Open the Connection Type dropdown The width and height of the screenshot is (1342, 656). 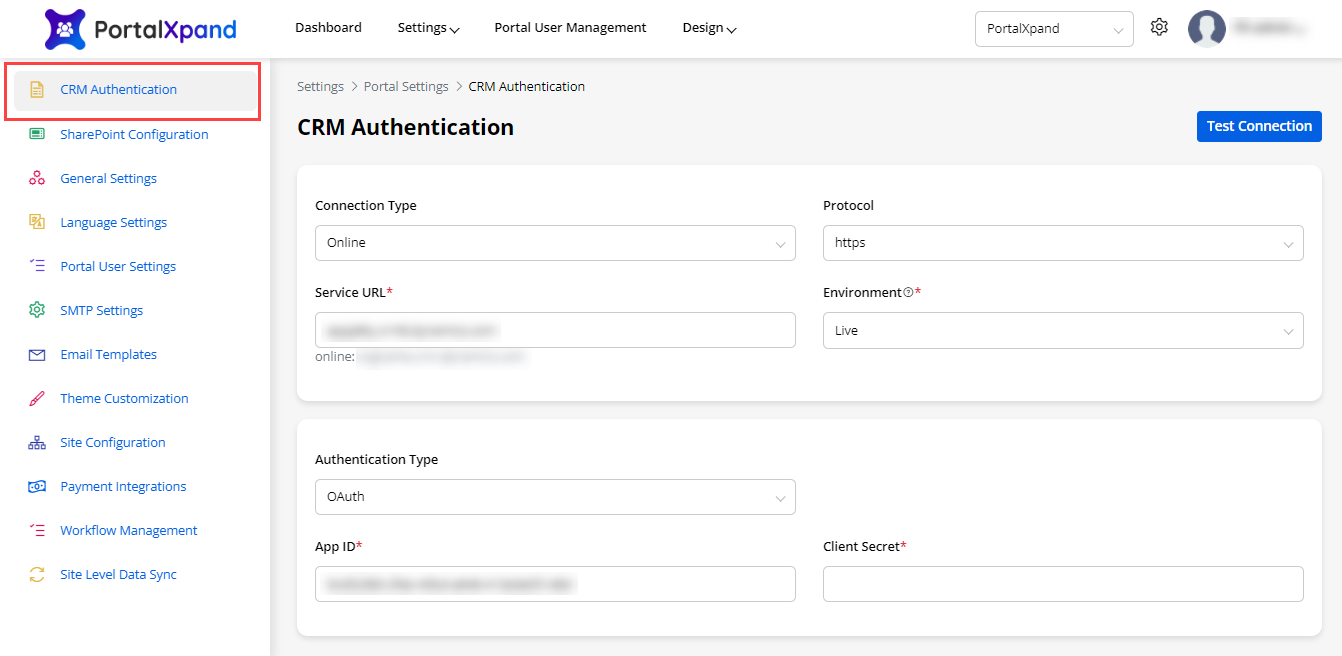(555, 243)
